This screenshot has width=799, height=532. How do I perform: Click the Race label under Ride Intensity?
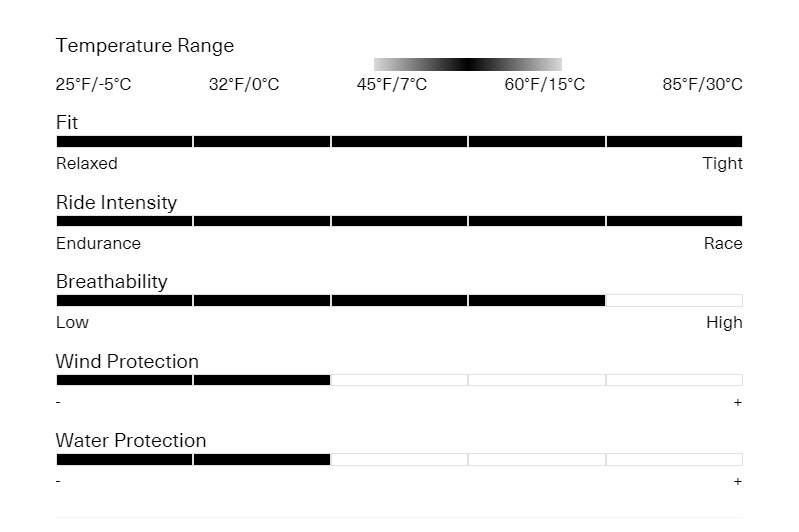pyautogui.click(x=723, y=243)
